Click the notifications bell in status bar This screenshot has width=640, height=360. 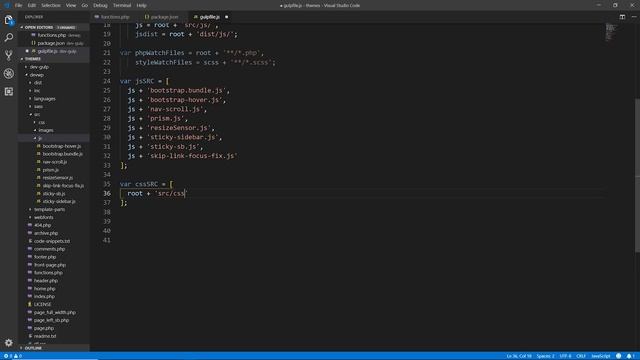630,356
